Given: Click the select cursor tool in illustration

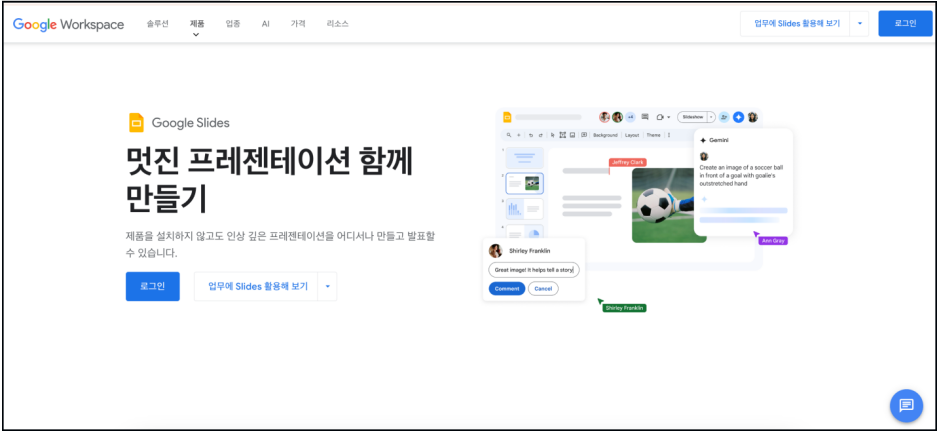Looking at the screenshot, I should (553, 135).
